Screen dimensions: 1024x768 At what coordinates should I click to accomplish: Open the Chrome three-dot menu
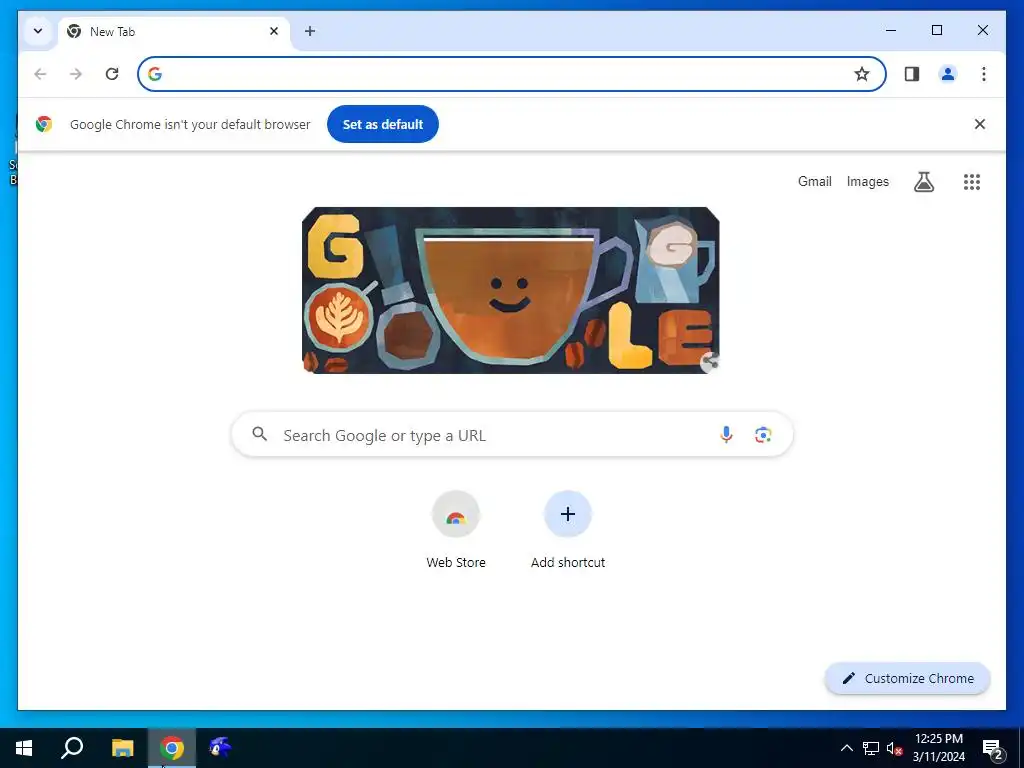click(984, 74)
